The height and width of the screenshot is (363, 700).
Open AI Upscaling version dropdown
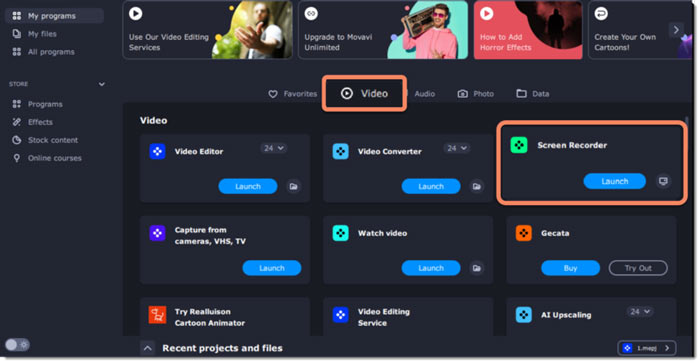coord(640,312)
